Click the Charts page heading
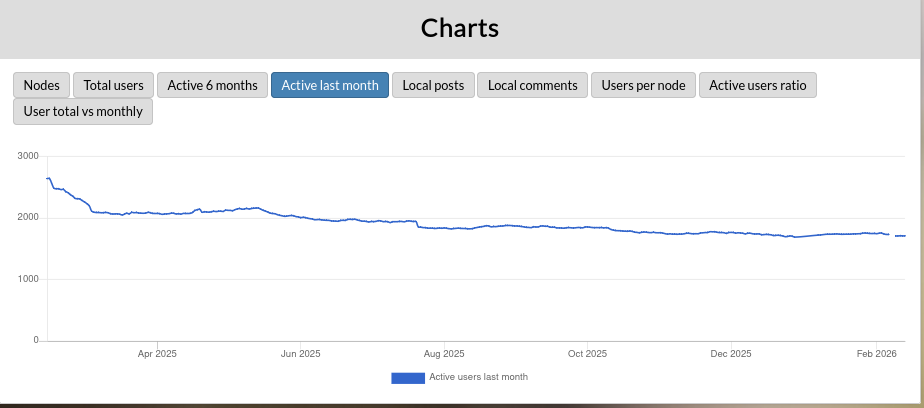The image size is (924, 408). point(460,28)
